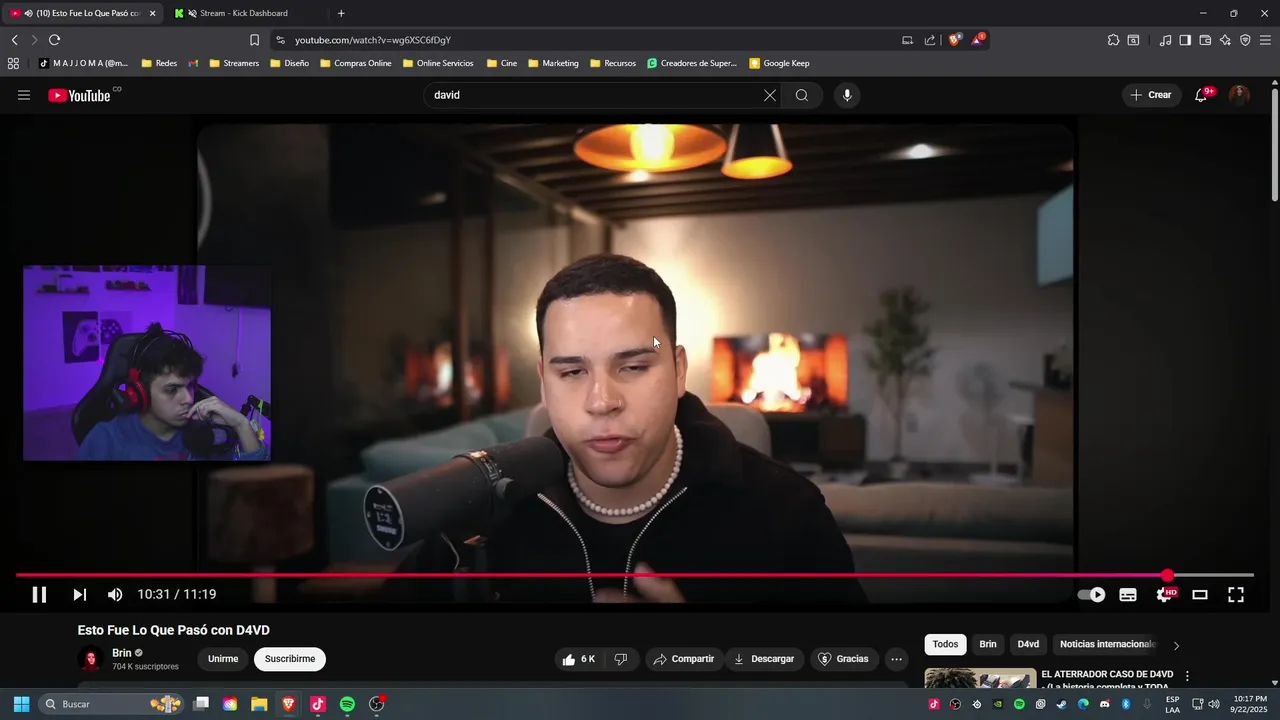Select the Todos filter chip

pos(945,645)
